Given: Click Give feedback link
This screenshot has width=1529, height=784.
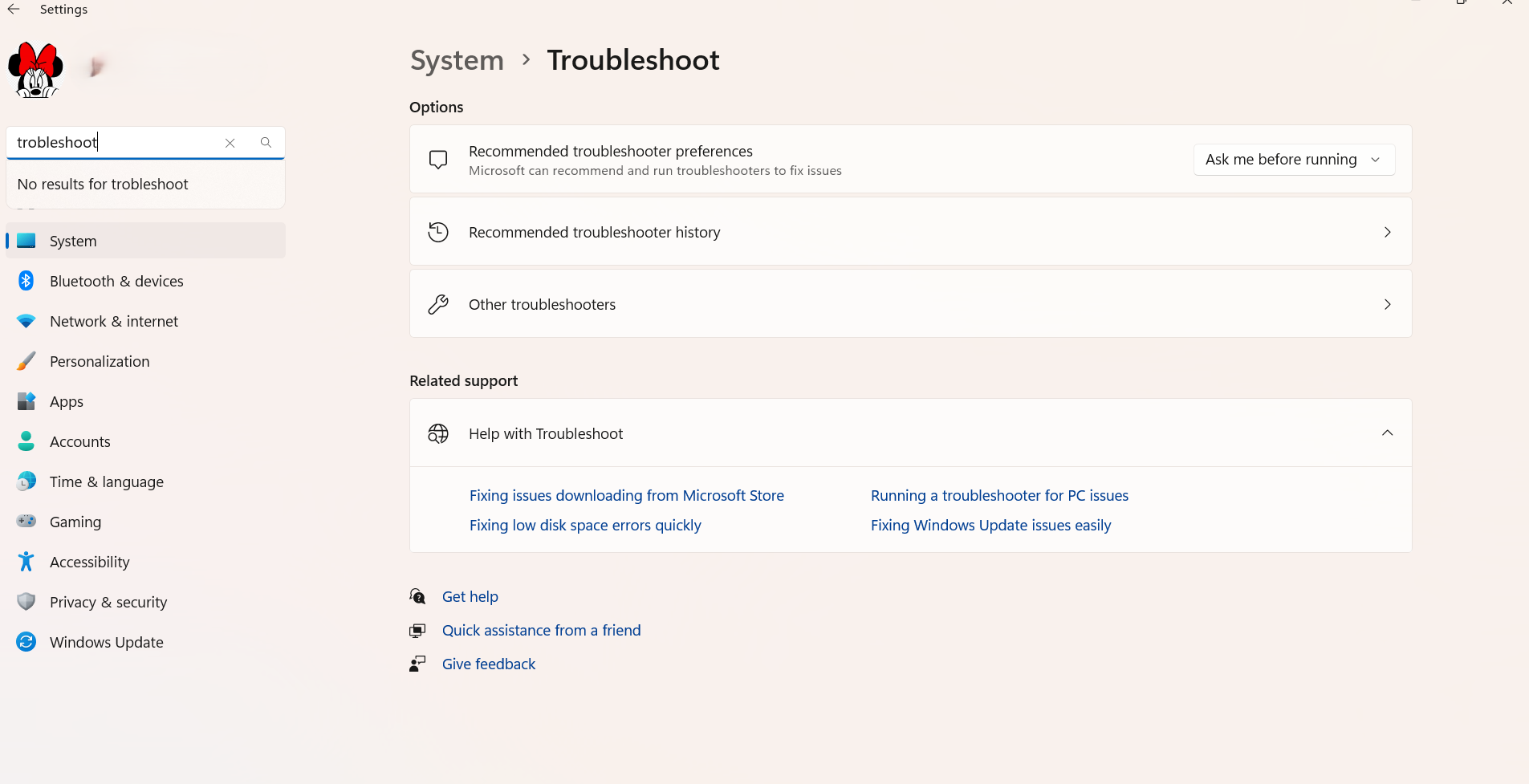Looking at the screenshot, I should coord(489,664).
